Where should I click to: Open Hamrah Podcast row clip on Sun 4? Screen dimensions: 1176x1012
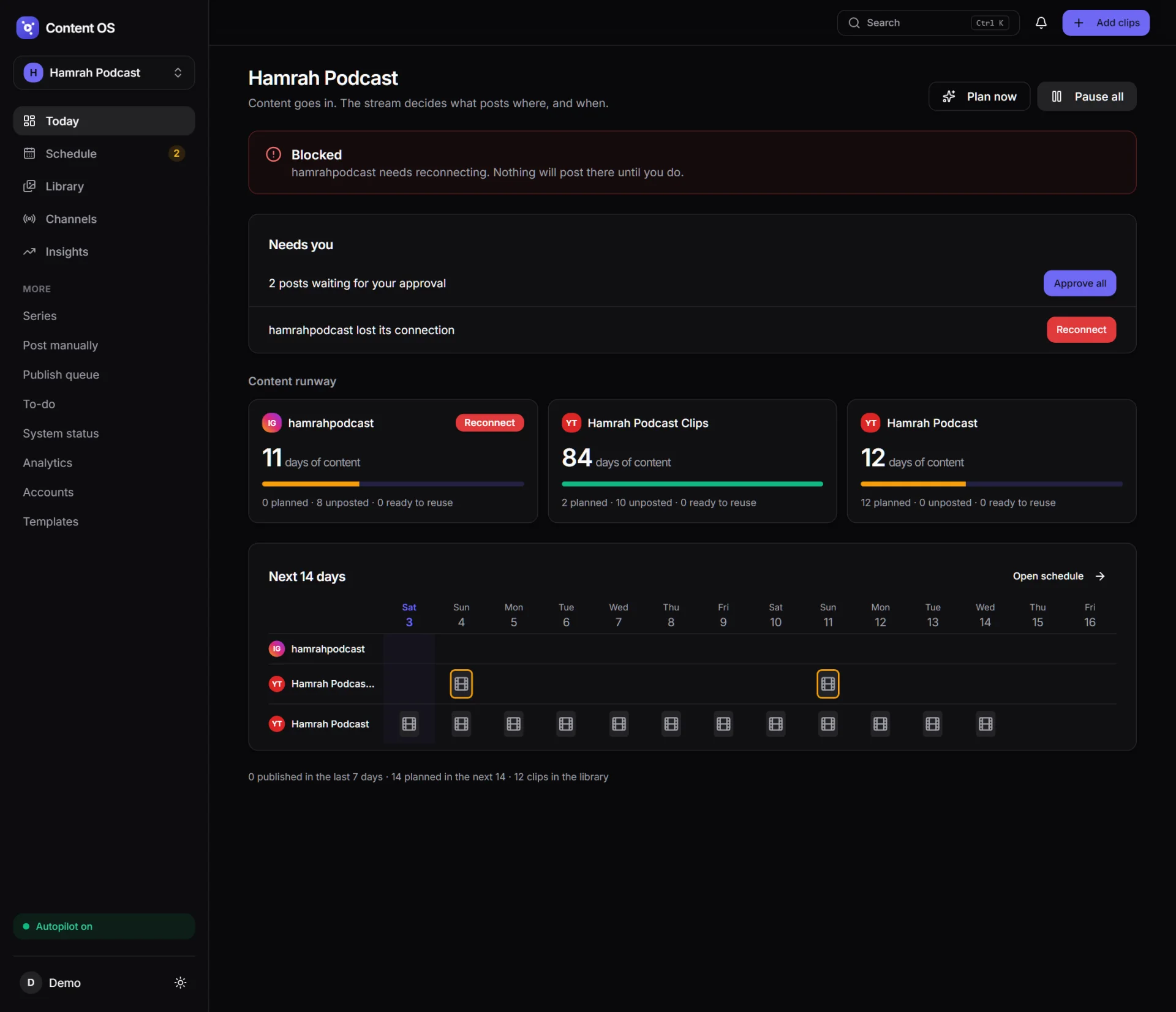461,724
